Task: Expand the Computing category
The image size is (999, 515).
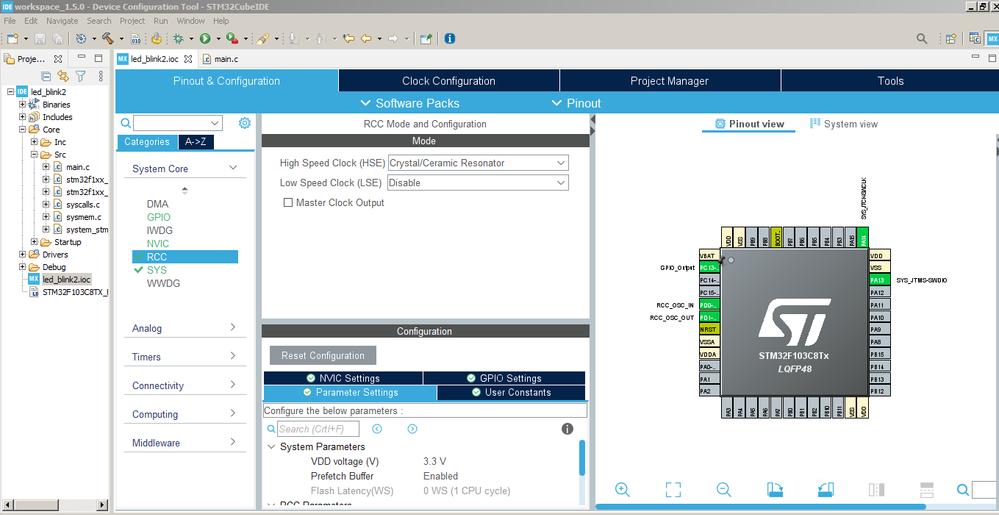Action: tap(233, 413)
